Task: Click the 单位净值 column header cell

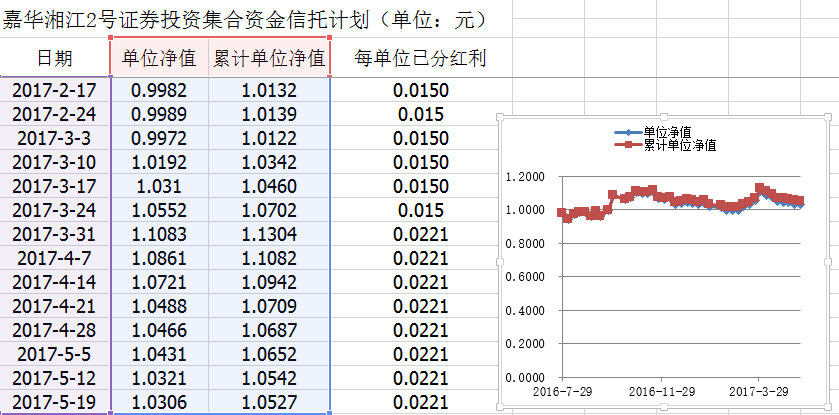Action: point(159,58)
